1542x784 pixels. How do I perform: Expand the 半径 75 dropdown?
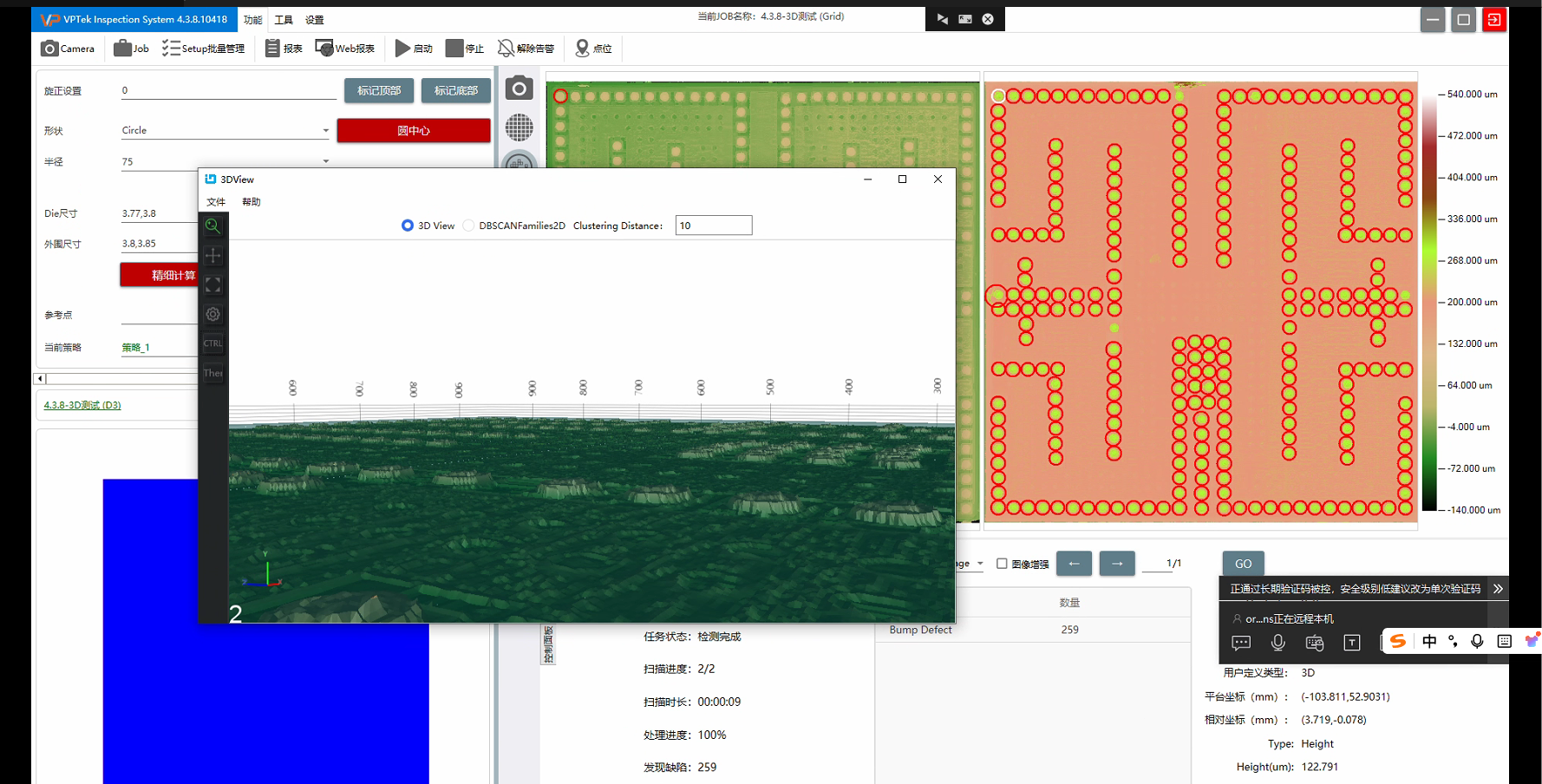[x=325, y=161]
